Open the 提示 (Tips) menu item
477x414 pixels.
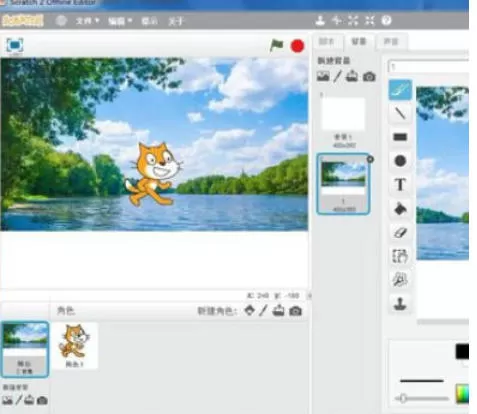point(149,21)
